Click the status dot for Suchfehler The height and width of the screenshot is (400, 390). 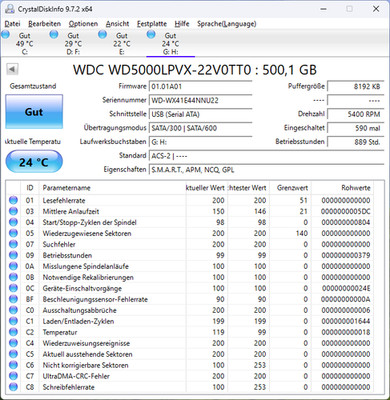coord(13,244)
